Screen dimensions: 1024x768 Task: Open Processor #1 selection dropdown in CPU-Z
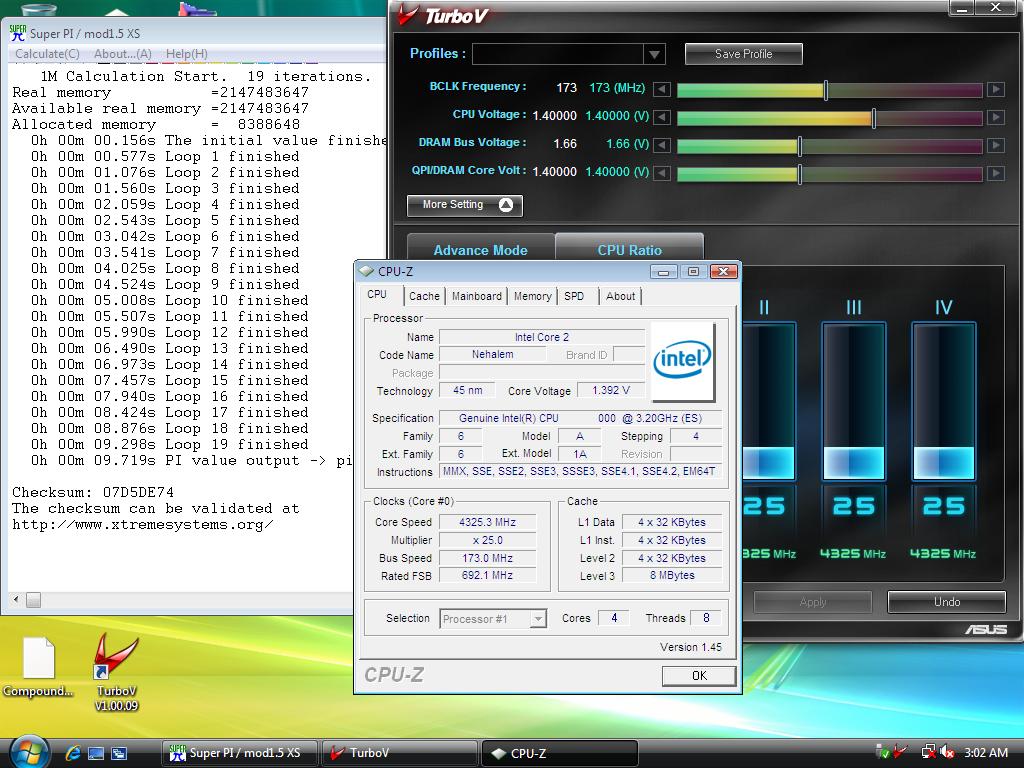(537, 618)
